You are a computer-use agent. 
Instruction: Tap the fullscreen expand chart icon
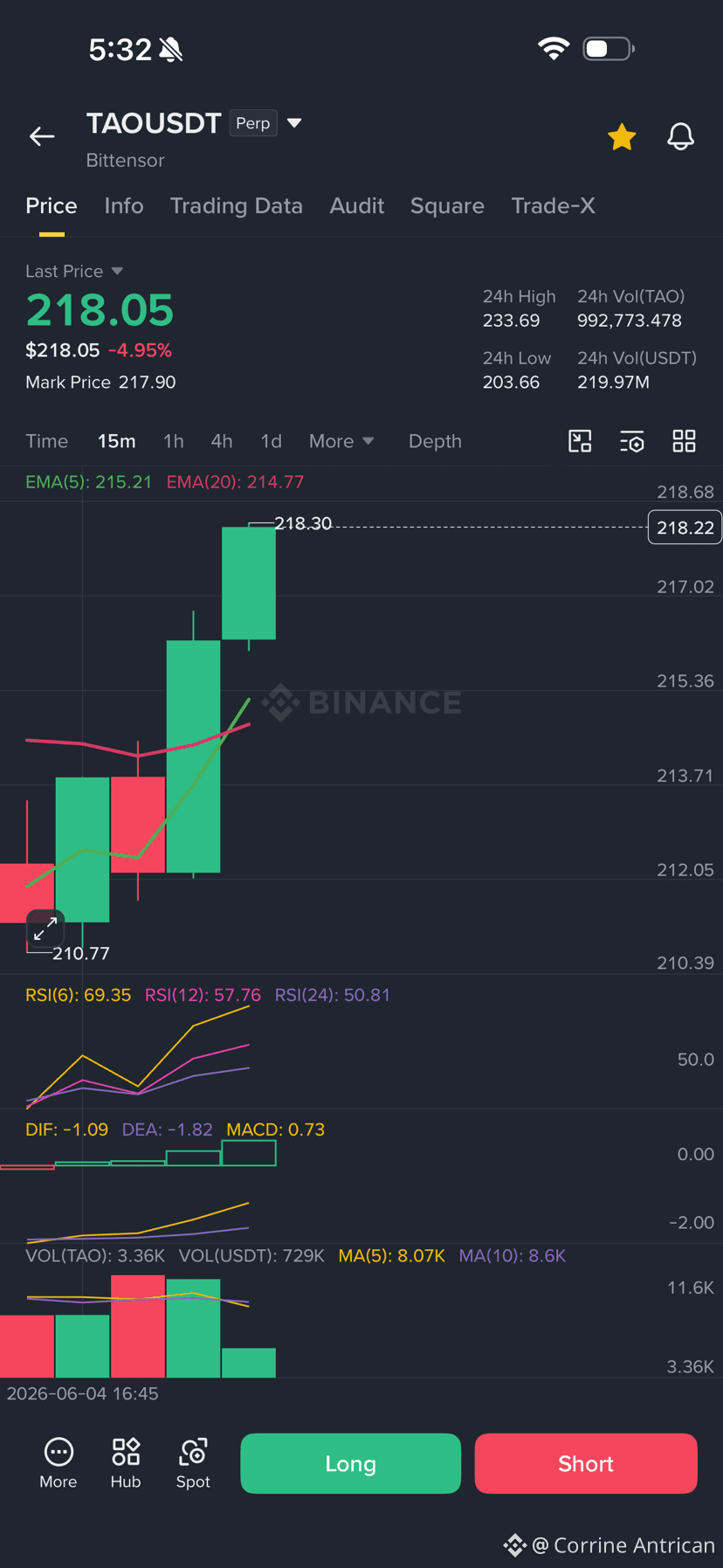coord(45,929)
